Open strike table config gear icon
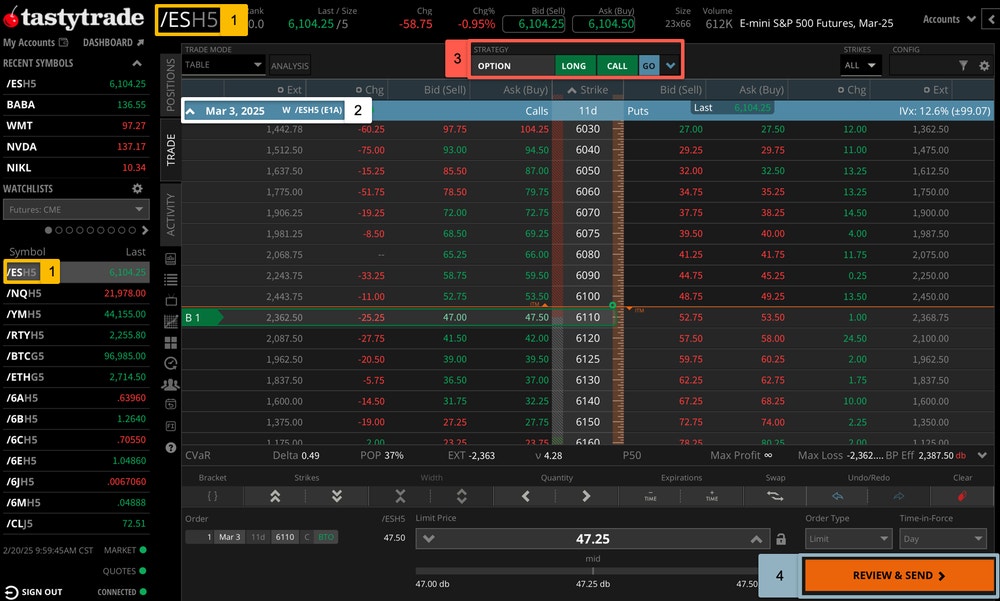Image resolution: width=1000 pixels, height=601 pixels. (984, 65)
